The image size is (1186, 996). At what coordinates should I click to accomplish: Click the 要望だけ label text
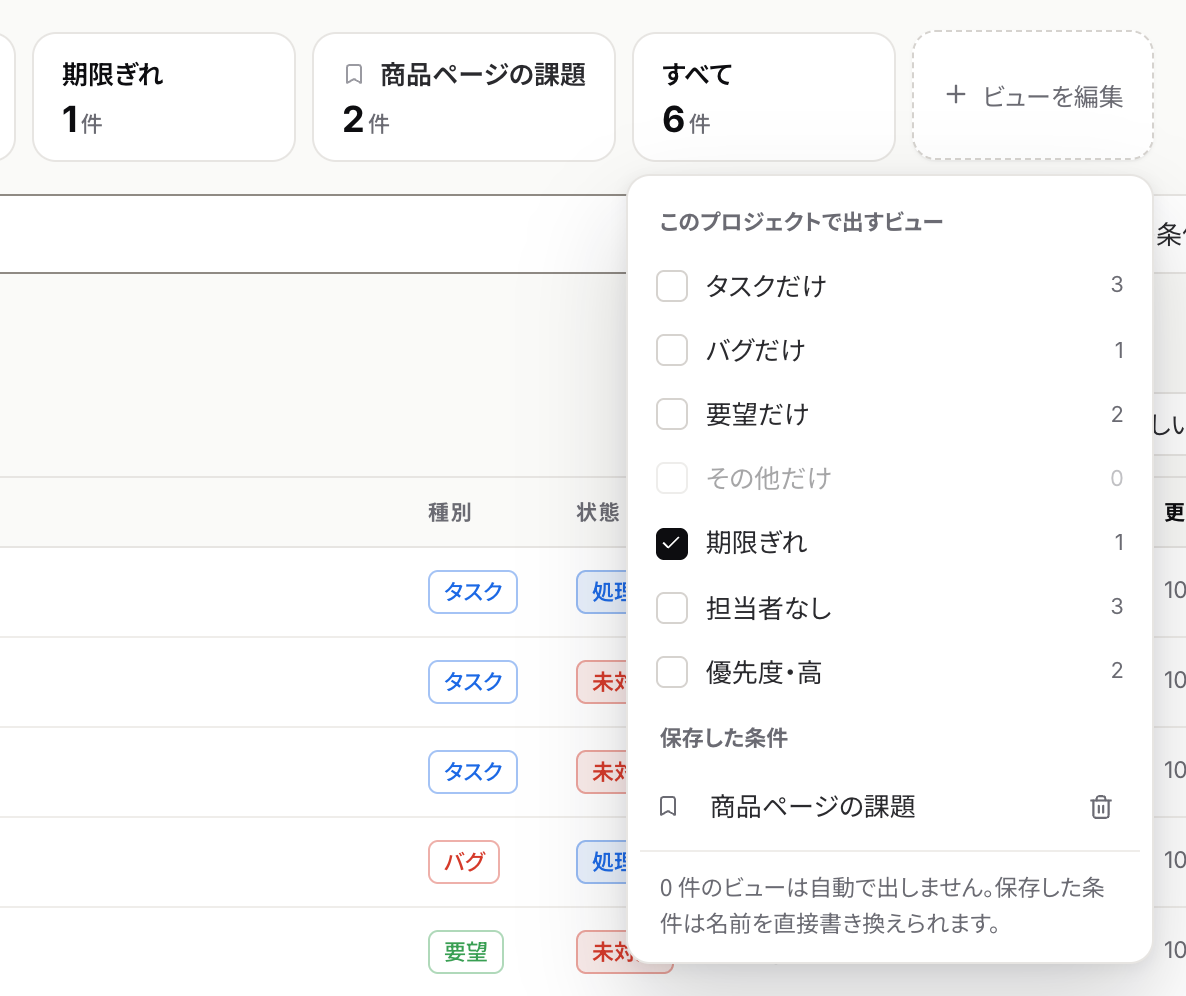pyautogui.click(x=758, y=414)
